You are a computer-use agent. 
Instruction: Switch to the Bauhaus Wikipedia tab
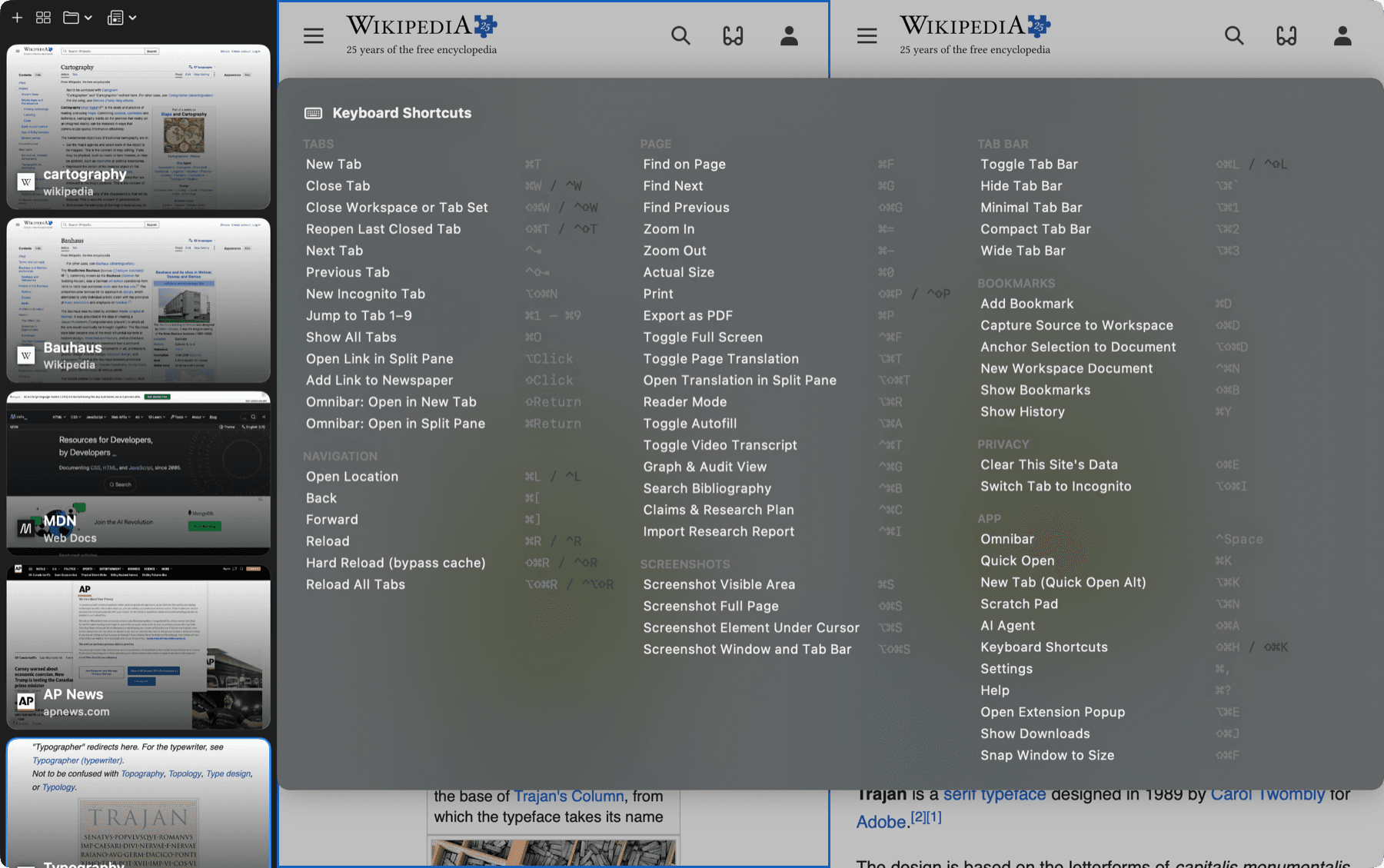tap(138, 301)
